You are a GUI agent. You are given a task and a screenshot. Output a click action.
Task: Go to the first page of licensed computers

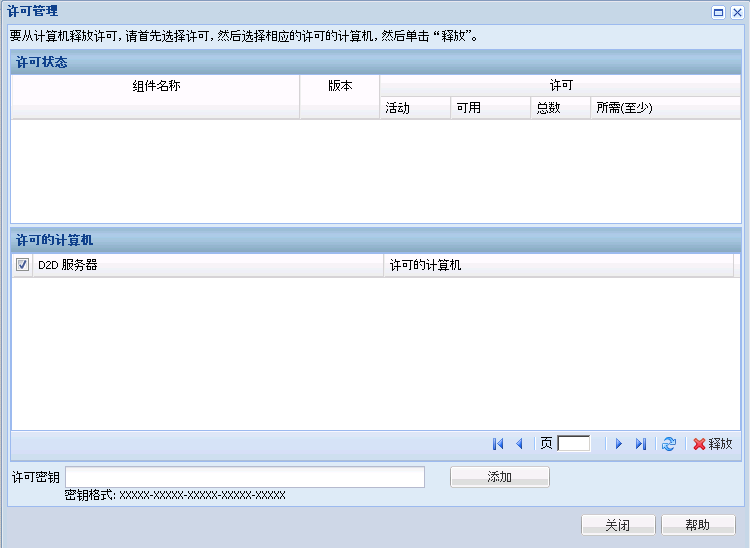point(498,444)
